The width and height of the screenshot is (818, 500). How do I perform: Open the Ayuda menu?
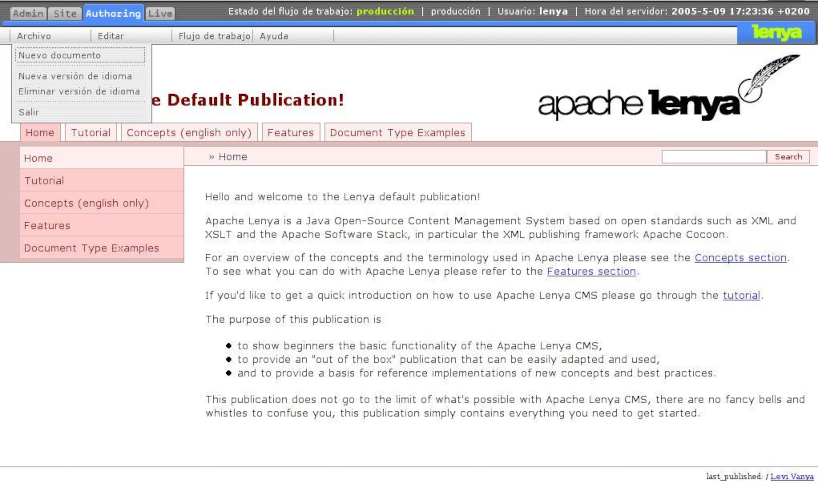point(274,36)
